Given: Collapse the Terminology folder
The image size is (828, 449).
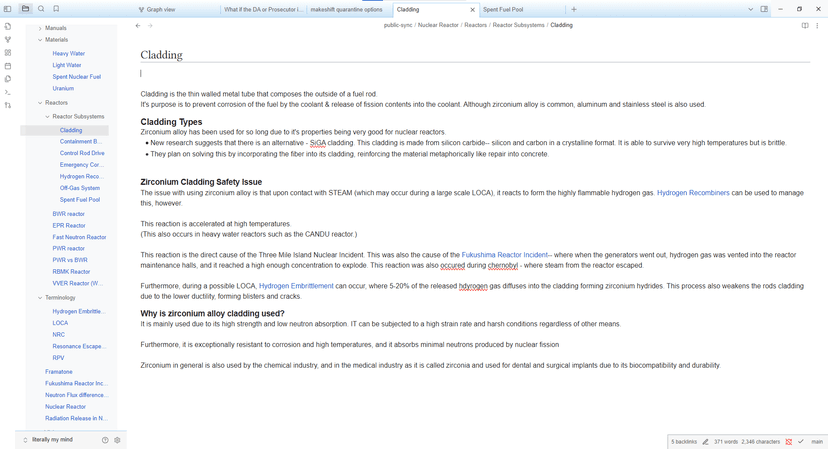Looking at the screenshot, I should pyautogui.click(x=40, y=298).
